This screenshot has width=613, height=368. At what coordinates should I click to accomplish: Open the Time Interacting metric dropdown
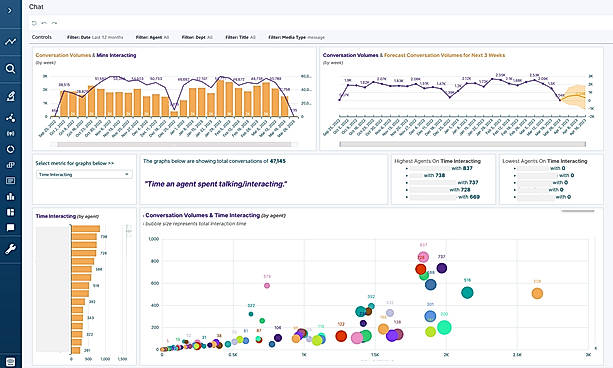coord(84,174)
